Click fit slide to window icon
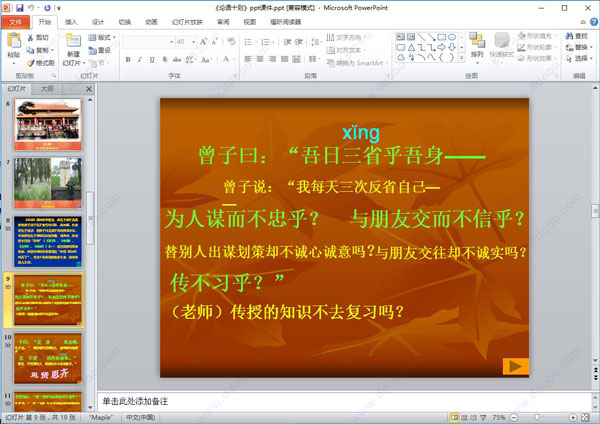The width and height of the screenshot is (600, 424). tap(585, 417)
